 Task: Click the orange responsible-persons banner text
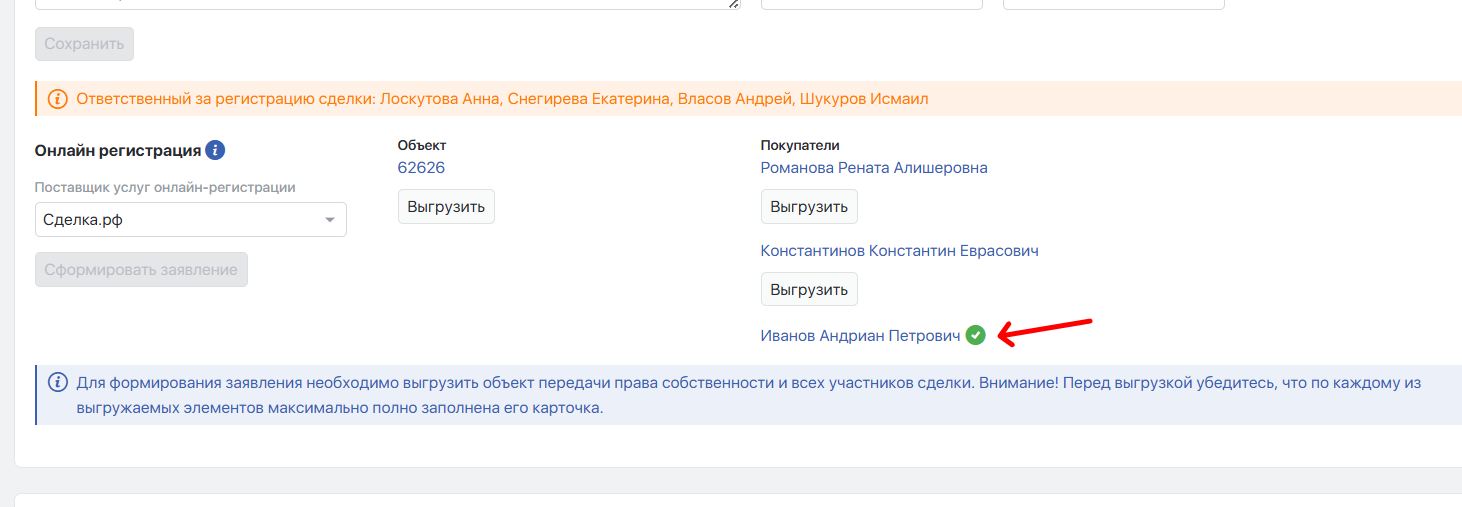pyautogui.click(x=502, y=99)
